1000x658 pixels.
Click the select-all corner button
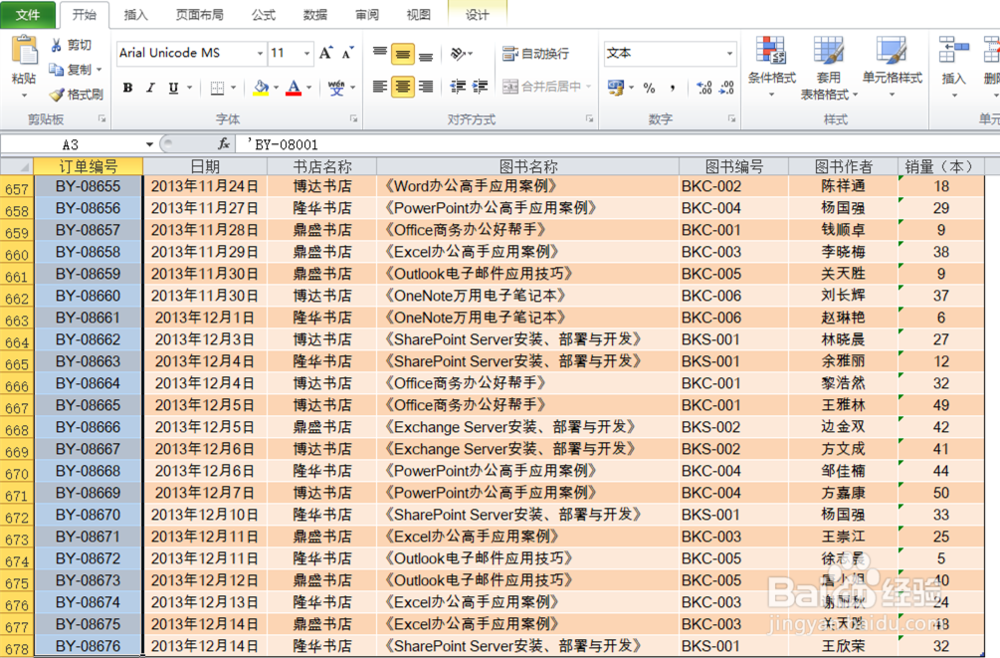tap(17, 166)
